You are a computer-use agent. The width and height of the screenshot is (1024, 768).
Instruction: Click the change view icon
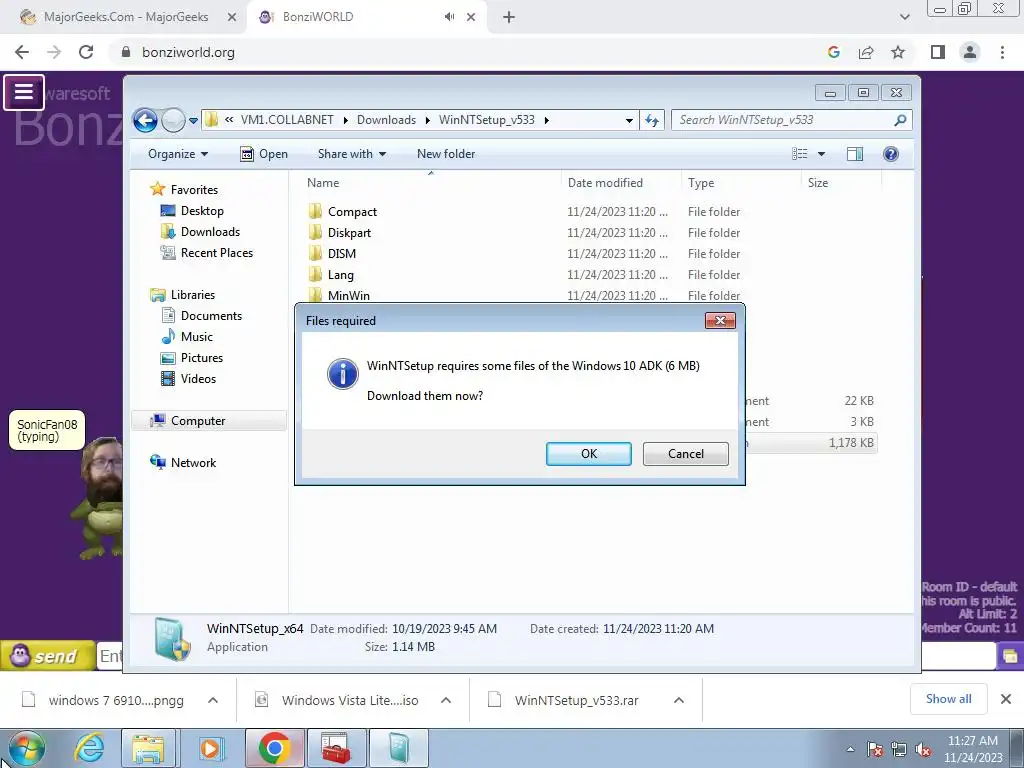[x=800, y=154]
